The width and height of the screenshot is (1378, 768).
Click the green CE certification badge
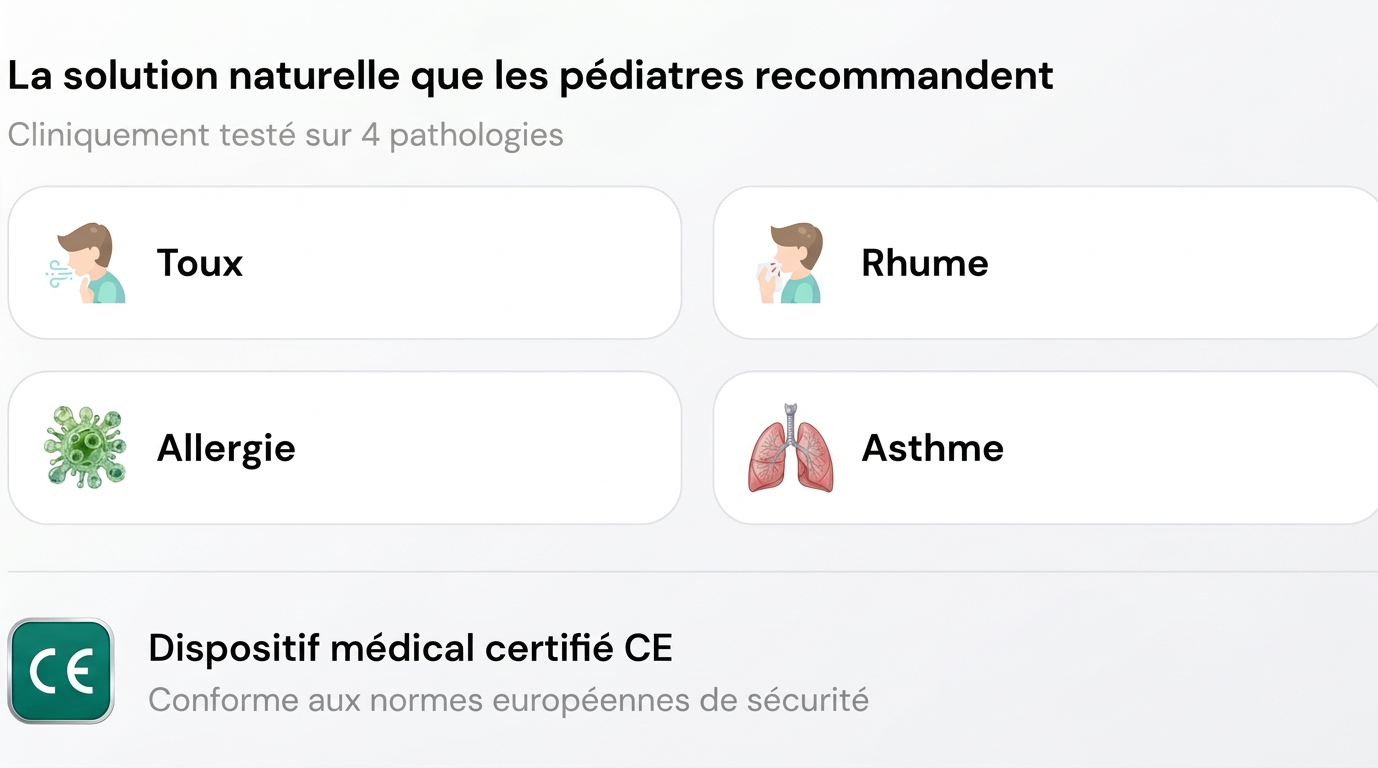pyautogui.click(x=60, y=670)
